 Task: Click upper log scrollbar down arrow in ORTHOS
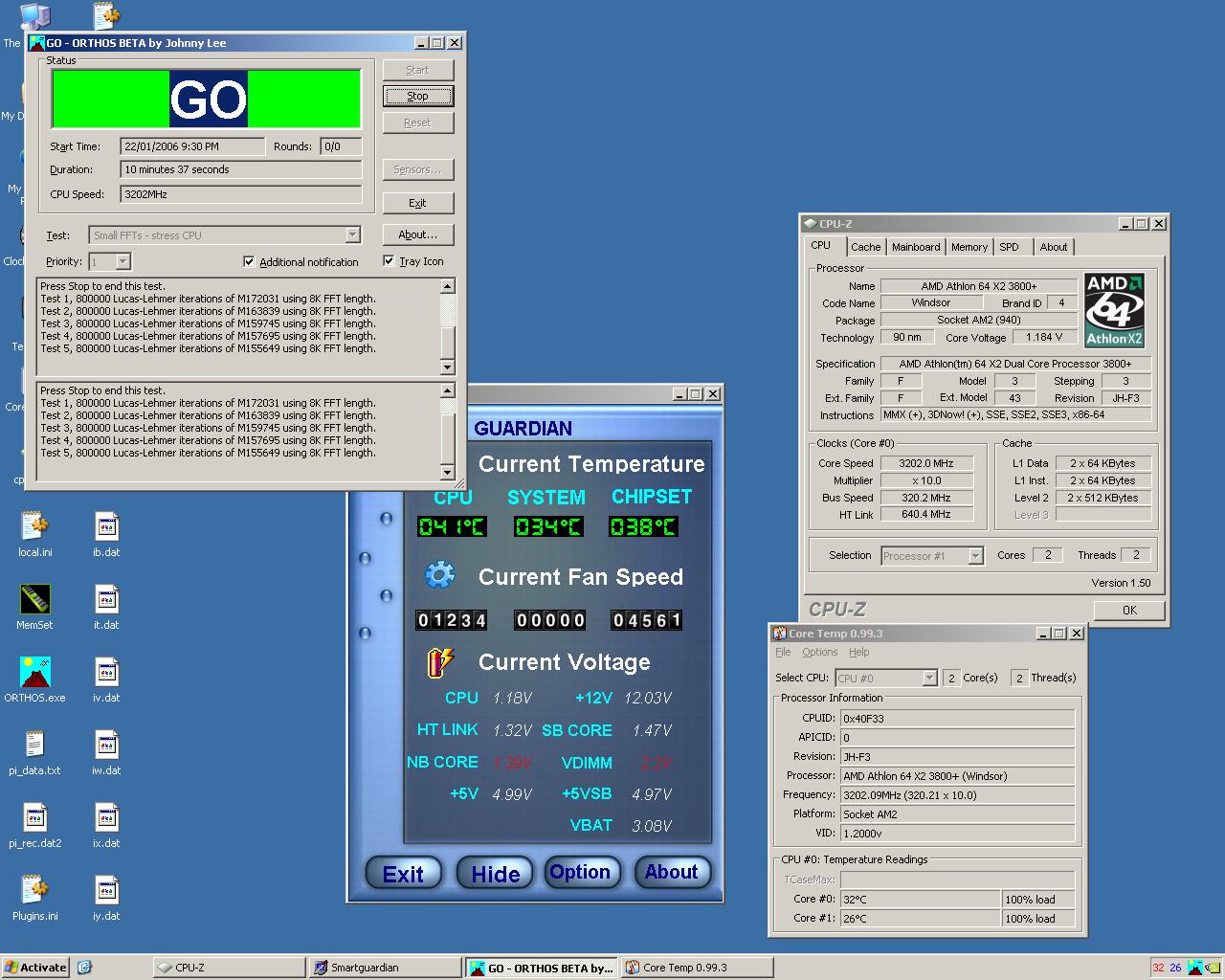click(x=448, y=367)
